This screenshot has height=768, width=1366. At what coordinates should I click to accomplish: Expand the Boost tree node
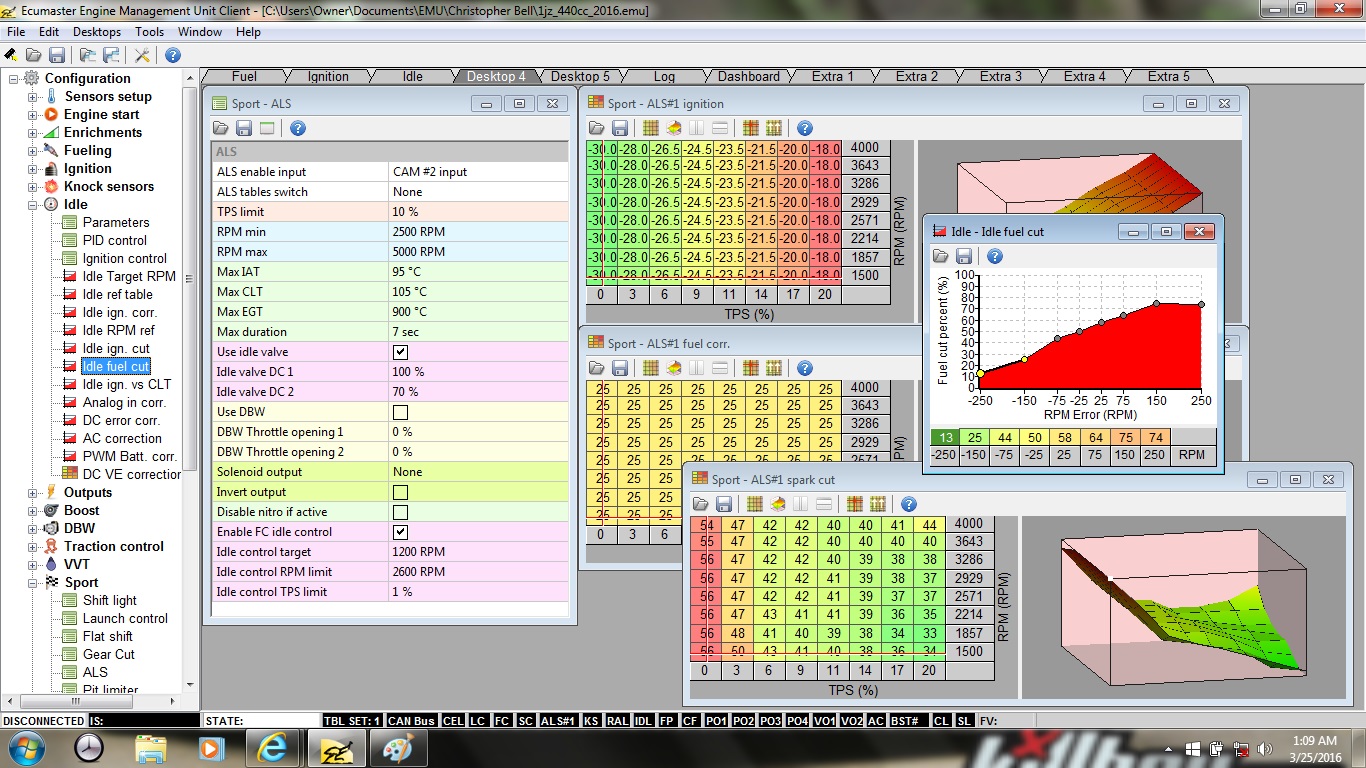coord(33,511)
